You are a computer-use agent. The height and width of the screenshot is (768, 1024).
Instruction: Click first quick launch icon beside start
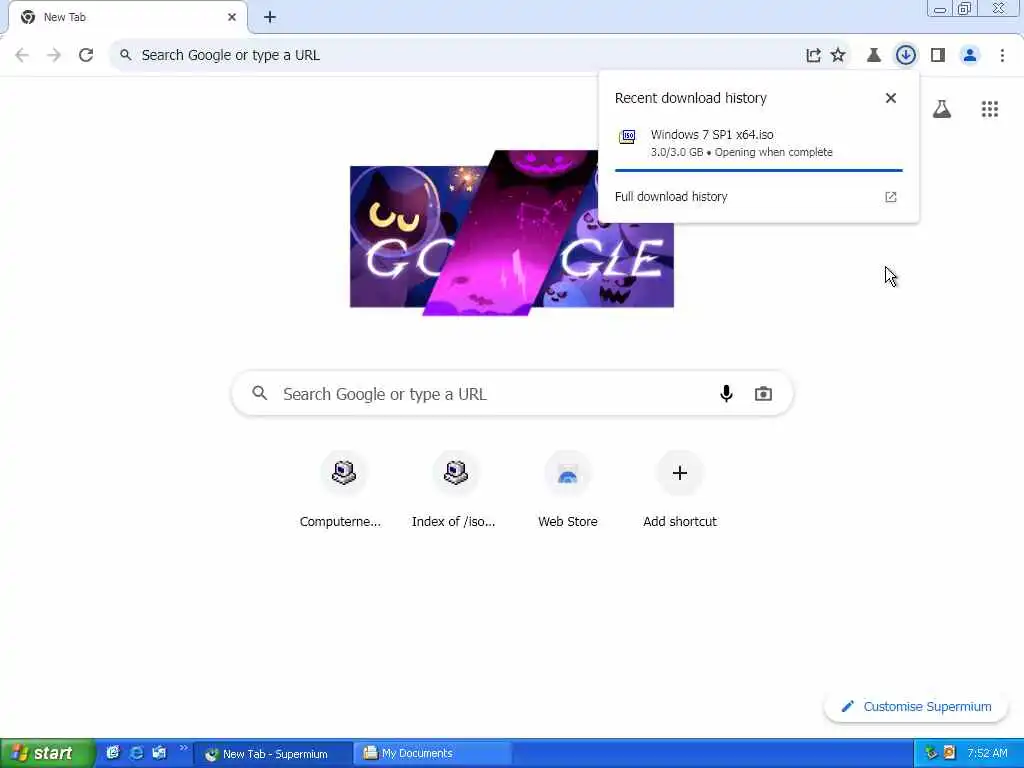coord(113,753)
